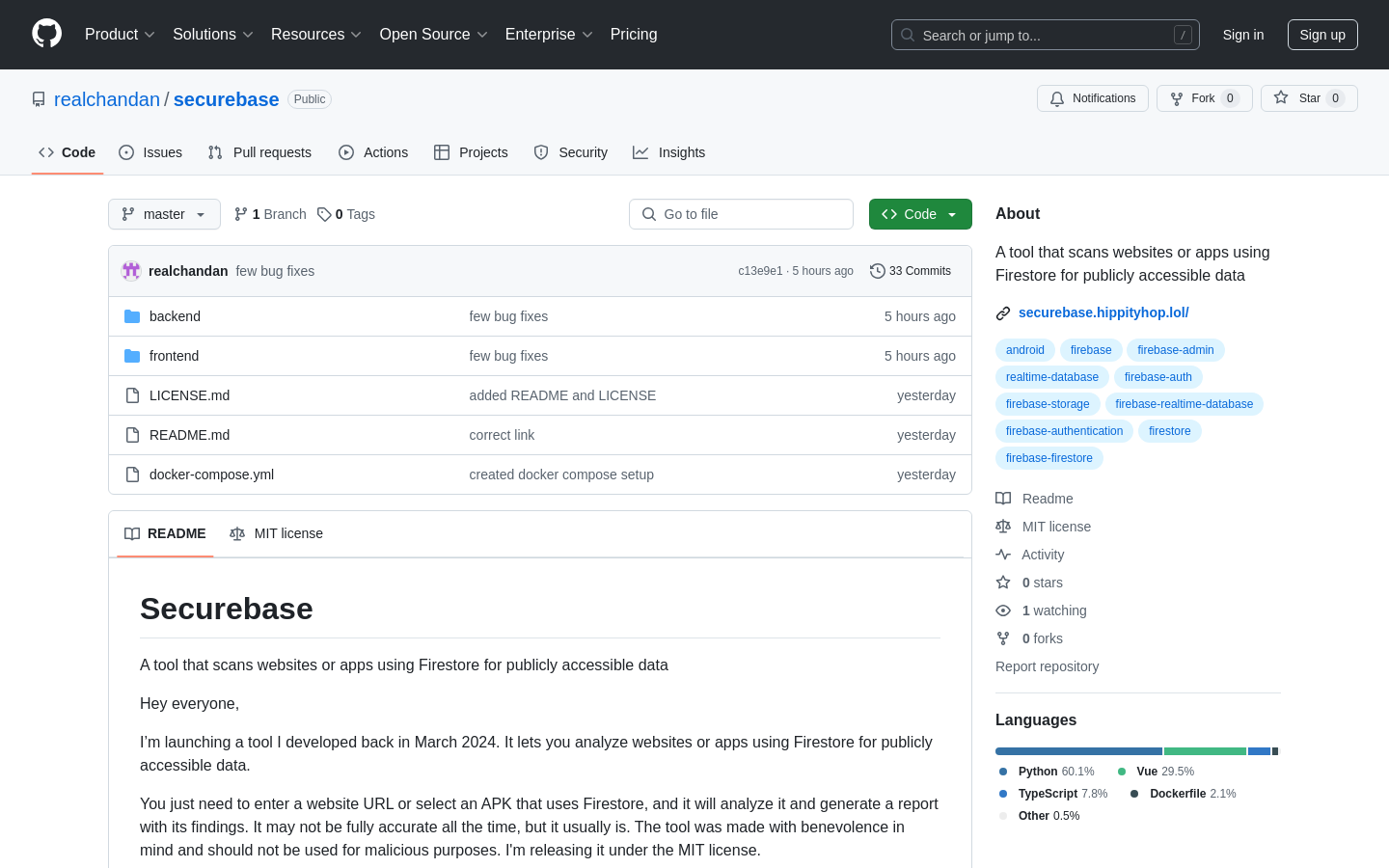Click the branch icon beside 1 Branch
This screenshot has height=868, width=1389.
[x=241, y=214]
